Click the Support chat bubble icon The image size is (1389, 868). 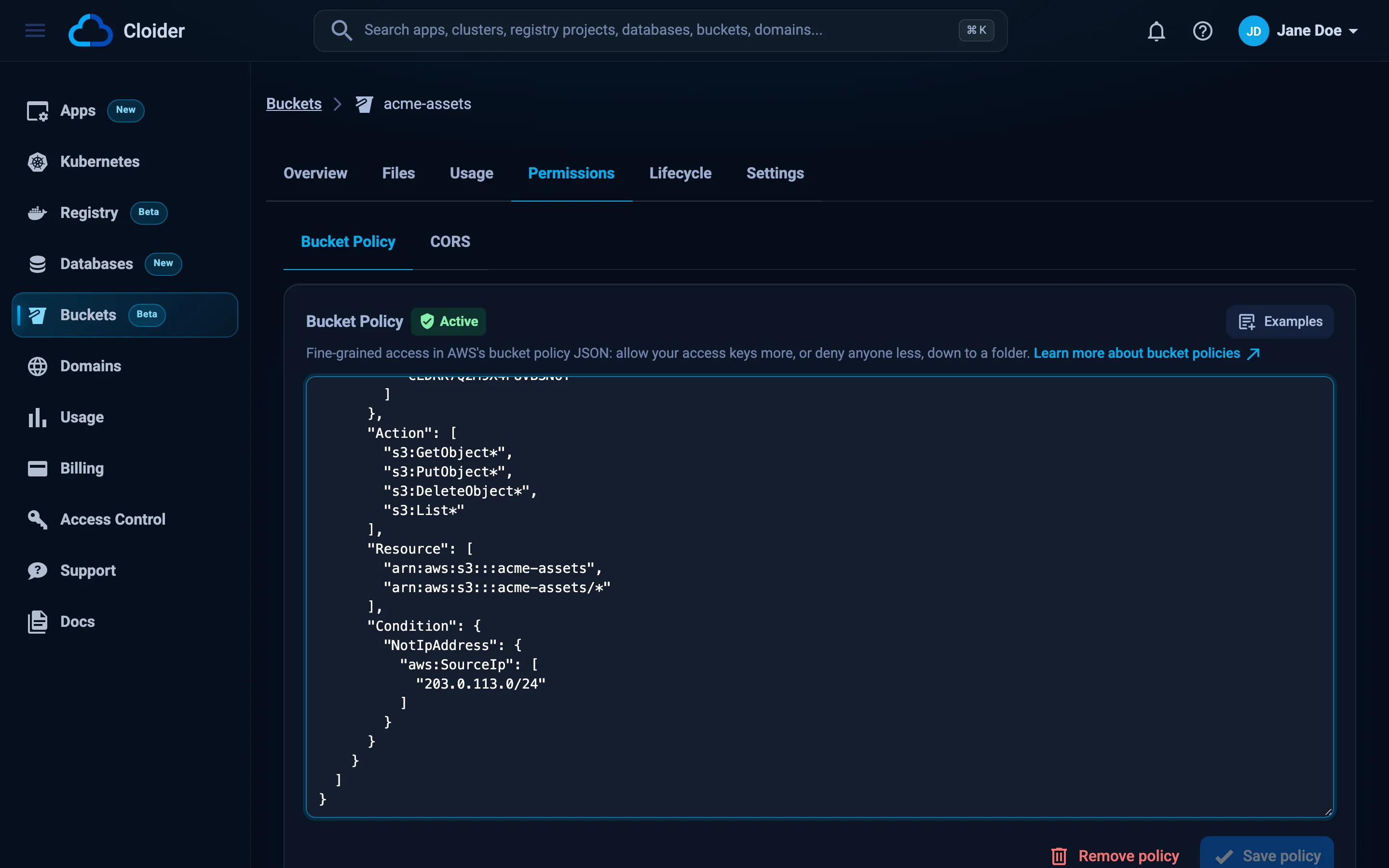(x=38, y=570)
